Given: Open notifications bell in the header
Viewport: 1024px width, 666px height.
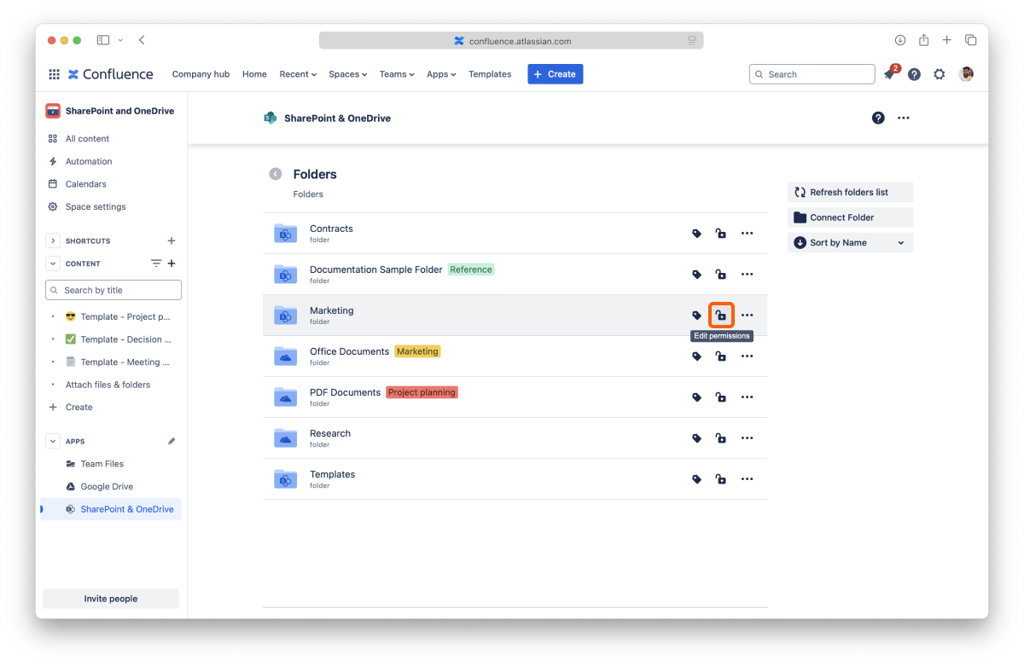Looking at the screenshot, I should (x=889, y=75).
